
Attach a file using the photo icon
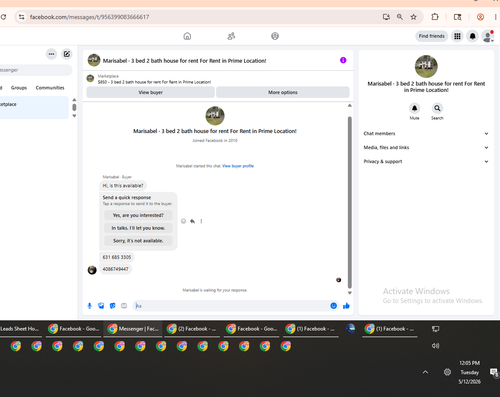pos(101,306)
